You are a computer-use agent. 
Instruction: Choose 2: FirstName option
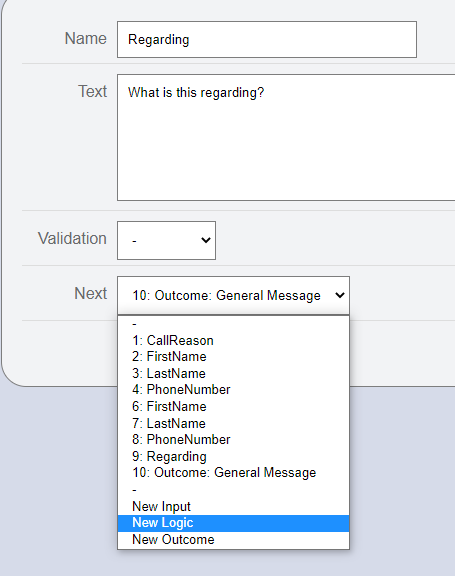click(x=233, y=357)
